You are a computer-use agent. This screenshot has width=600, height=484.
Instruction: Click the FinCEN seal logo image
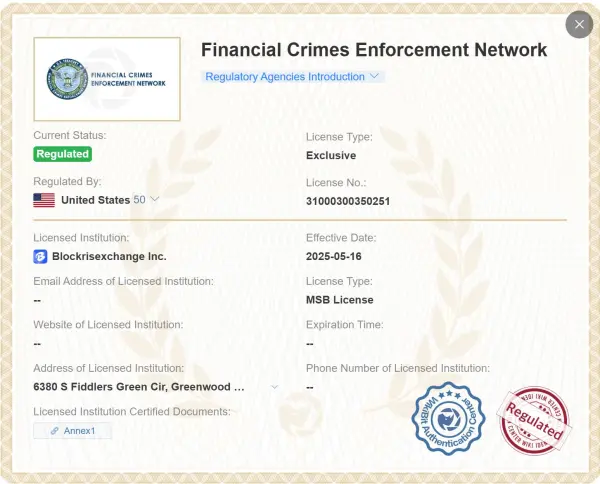[67, 79]
